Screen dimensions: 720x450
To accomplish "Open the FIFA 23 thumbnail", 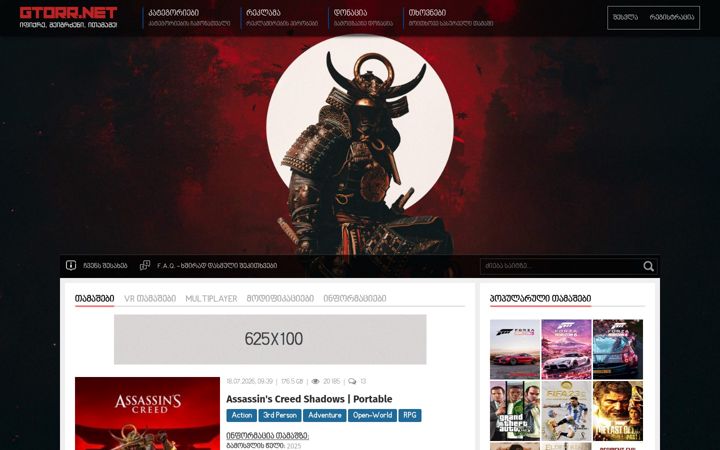I will pyautogui.click(x=566, y=411).
